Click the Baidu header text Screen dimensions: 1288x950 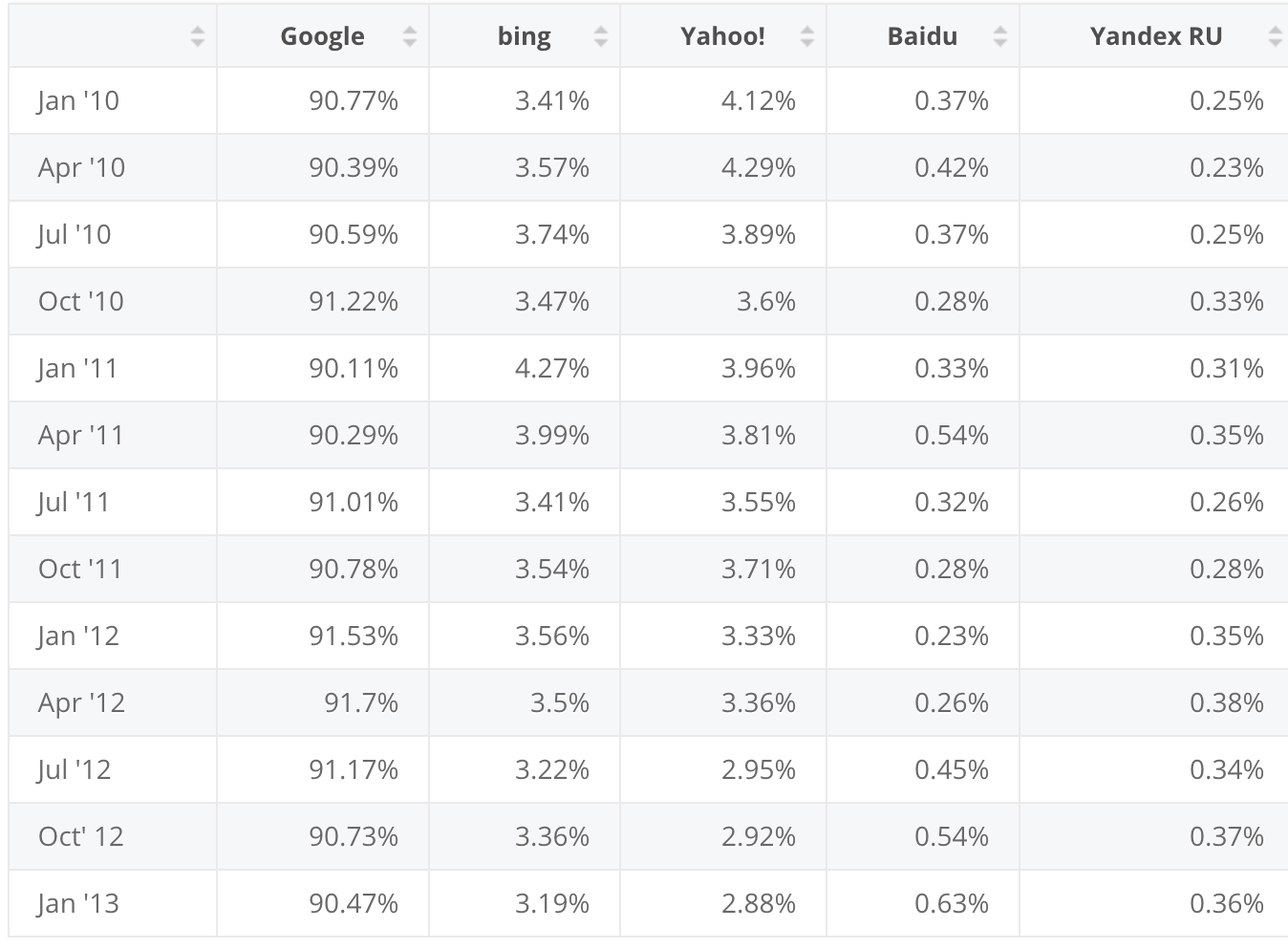pos(922,36)
